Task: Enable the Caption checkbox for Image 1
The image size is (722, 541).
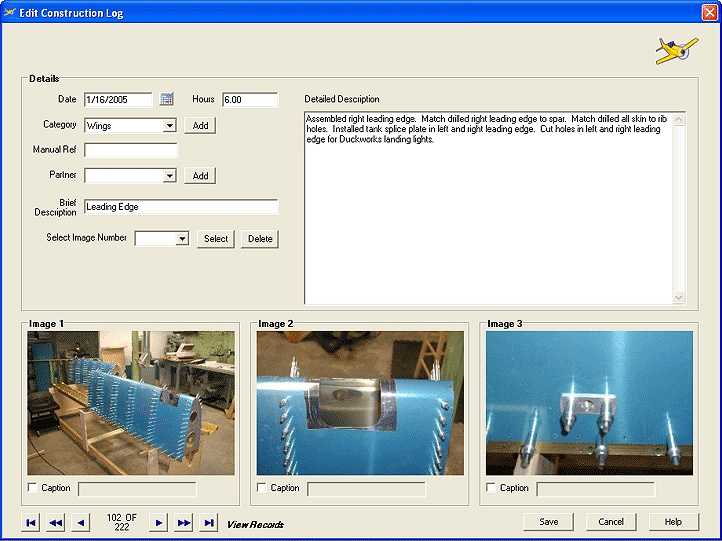Action: tap(33, 488)
